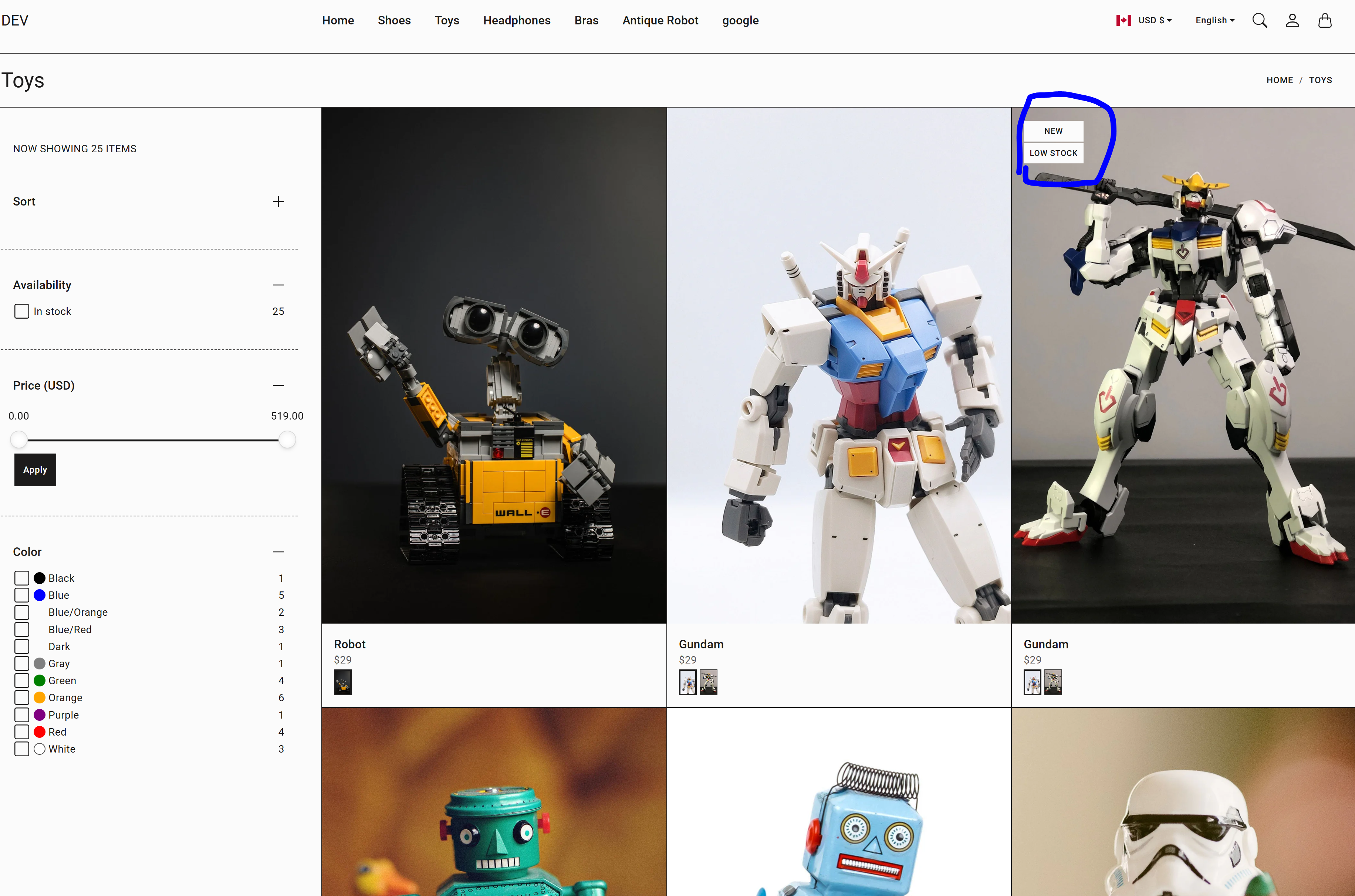Click the teal robot product image
The width and height of the screenshot is (1355, 896).
tap(494, 802)
